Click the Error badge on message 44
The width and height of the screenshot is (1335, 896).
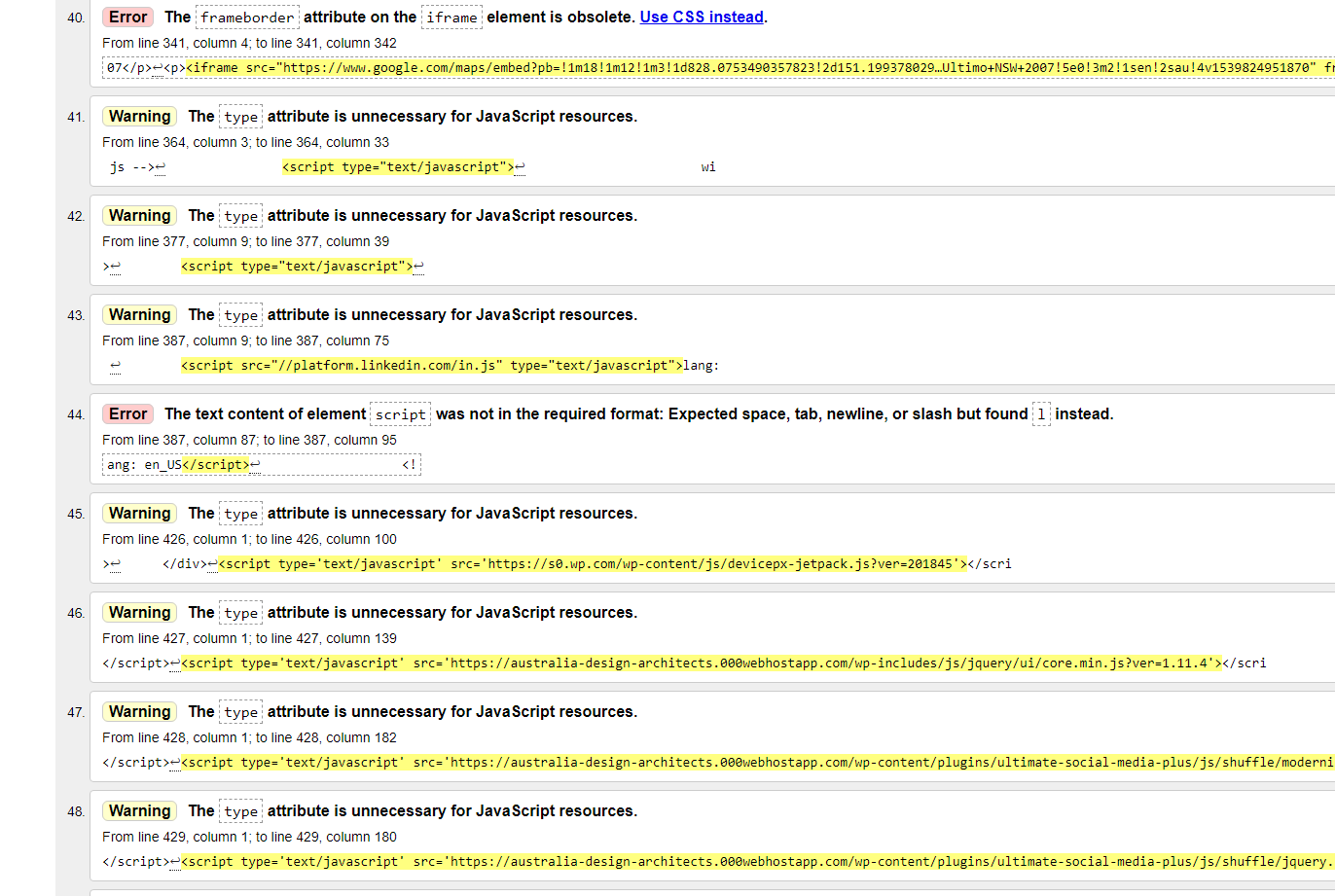coord(127,413)
